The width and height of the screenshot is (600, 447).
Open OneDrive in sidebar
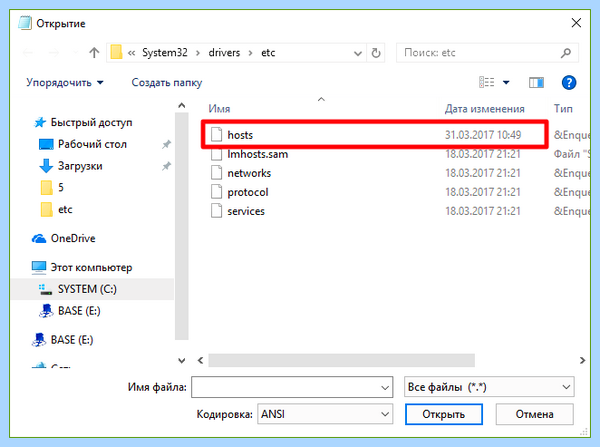point(73,238)
